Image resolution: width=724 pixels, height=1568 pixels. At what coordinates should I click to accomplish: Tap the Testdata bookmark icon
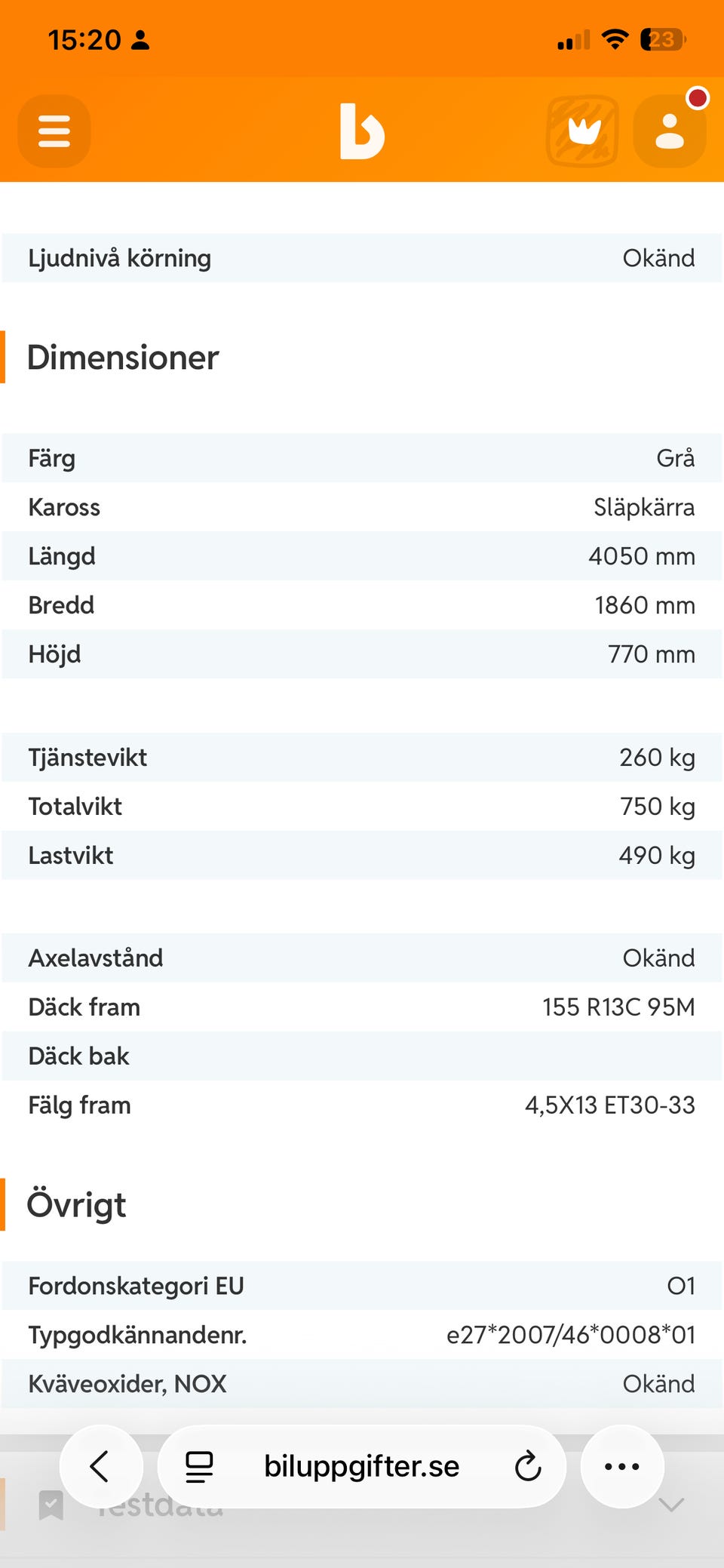[x=51, y=1505]
